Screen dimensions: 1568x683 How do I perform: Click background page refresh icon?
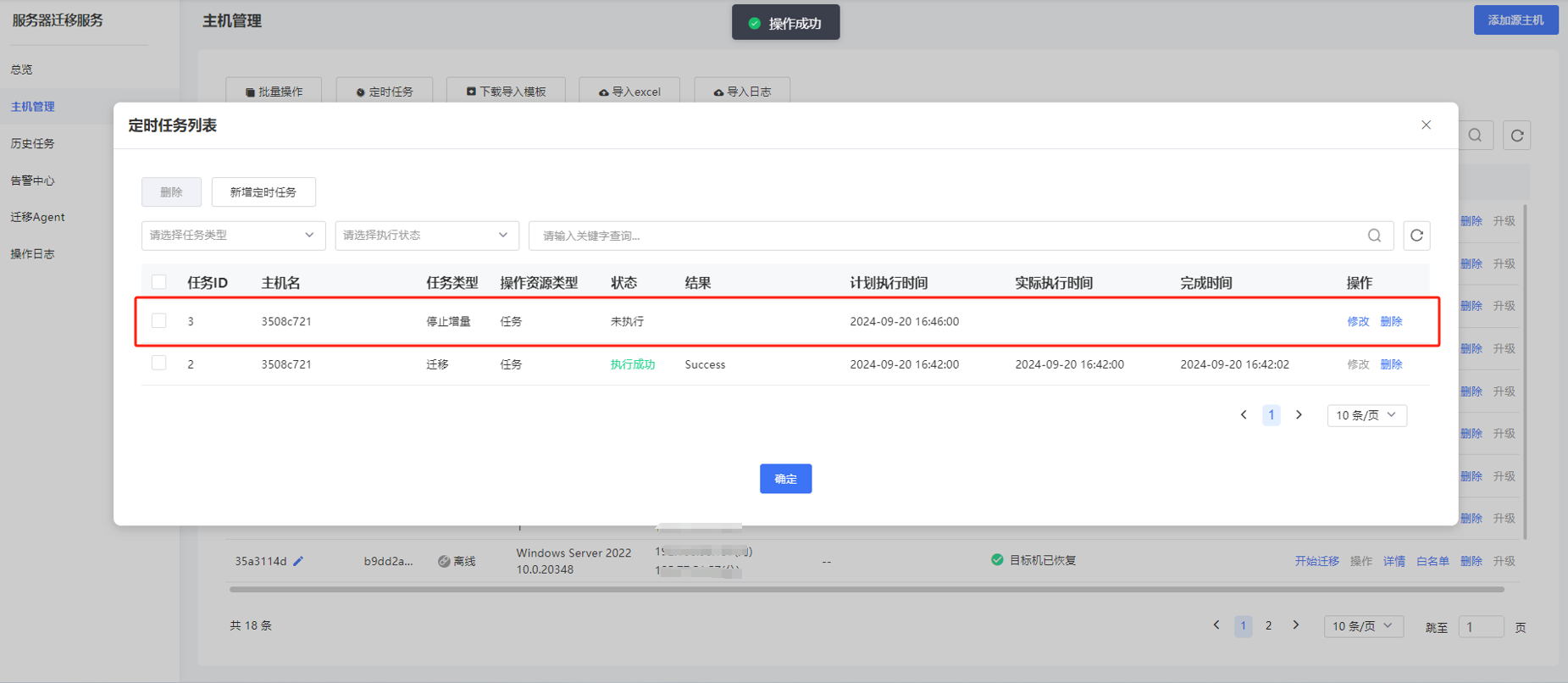(x=1517, y=136)
